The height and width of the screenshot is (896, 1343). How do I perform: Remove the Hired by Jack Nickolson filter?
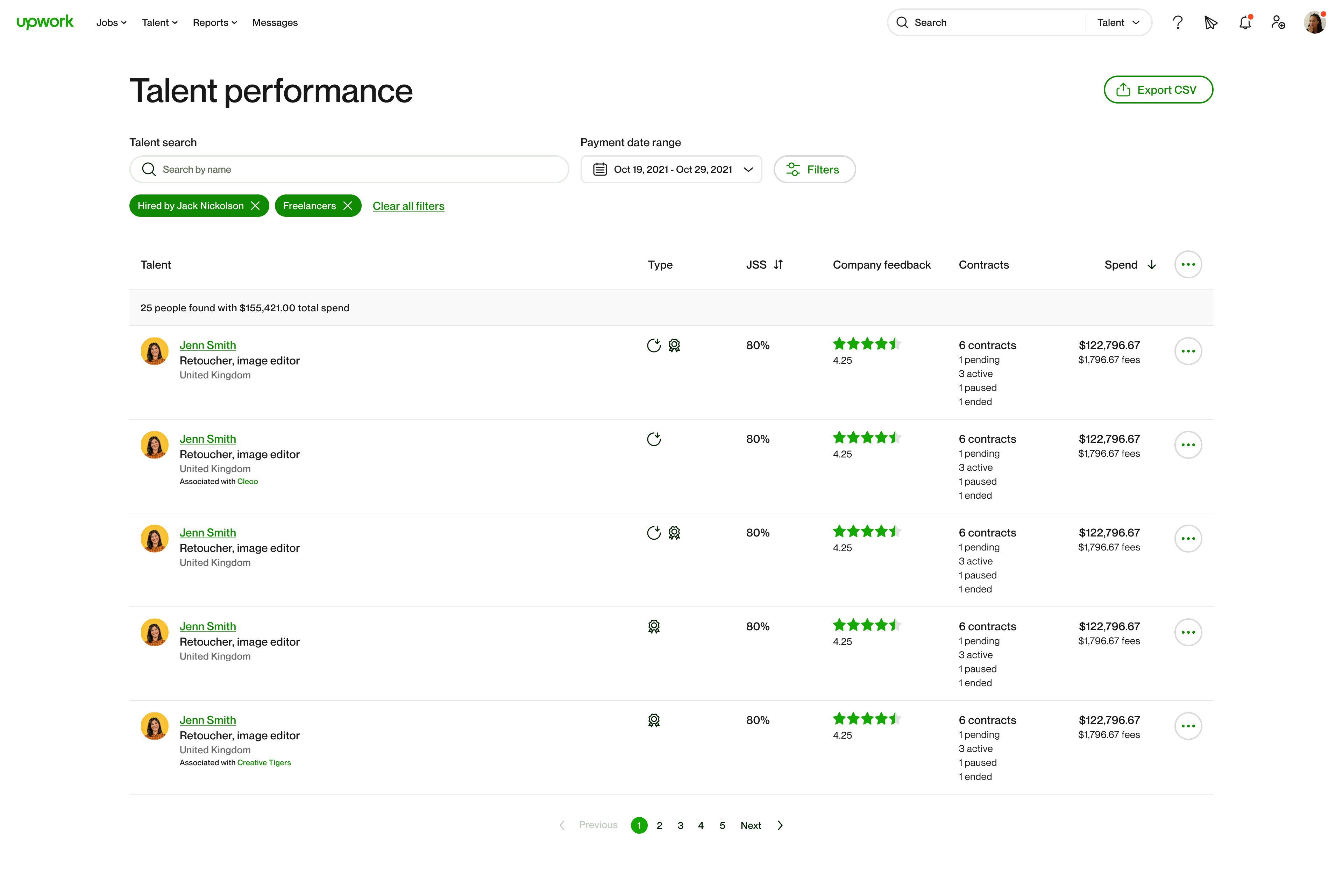(255, 206)
